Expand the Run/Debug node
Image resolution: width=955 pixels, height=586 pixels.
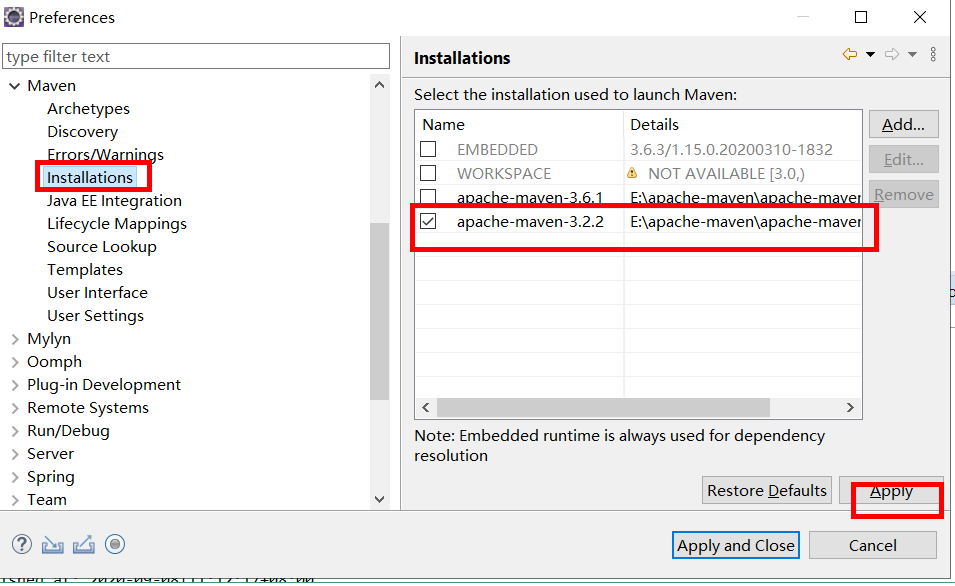(15, 431)
